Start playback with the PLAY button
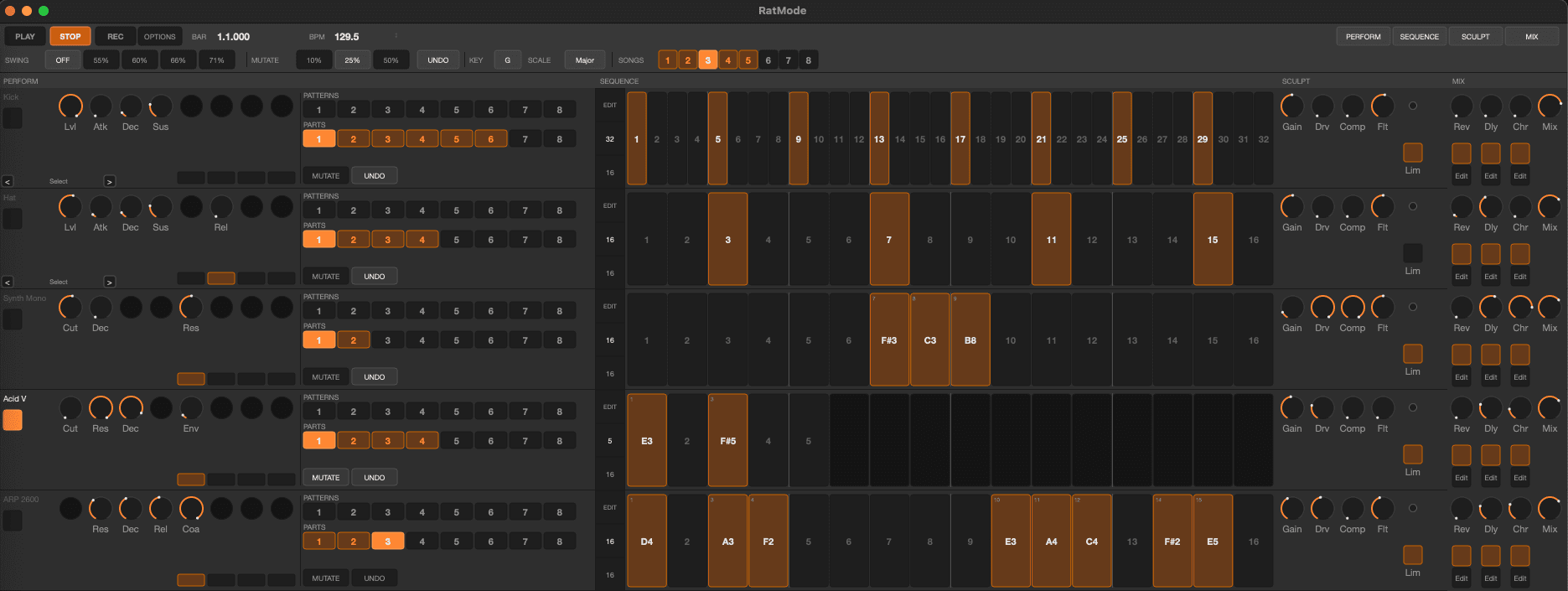The image size is (1568, 591). click(25, 36)
